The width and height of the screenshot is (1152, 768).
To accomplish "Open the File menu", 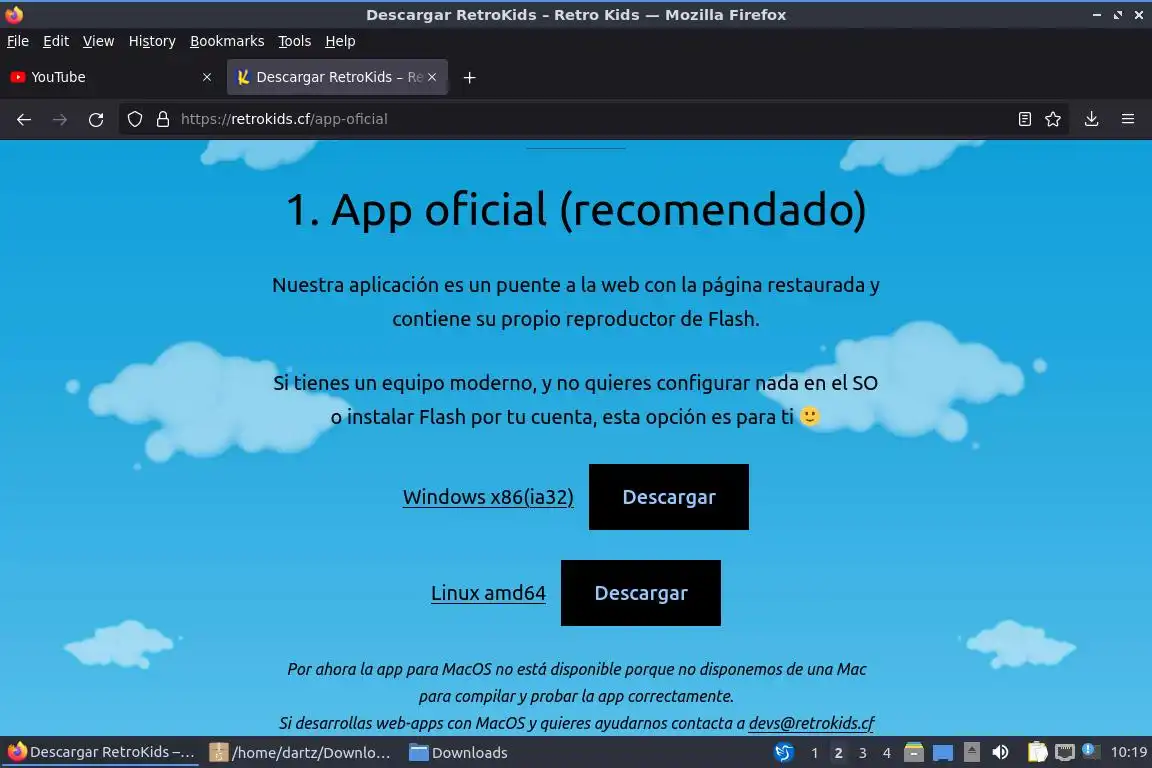I will [x=18, y=41].
